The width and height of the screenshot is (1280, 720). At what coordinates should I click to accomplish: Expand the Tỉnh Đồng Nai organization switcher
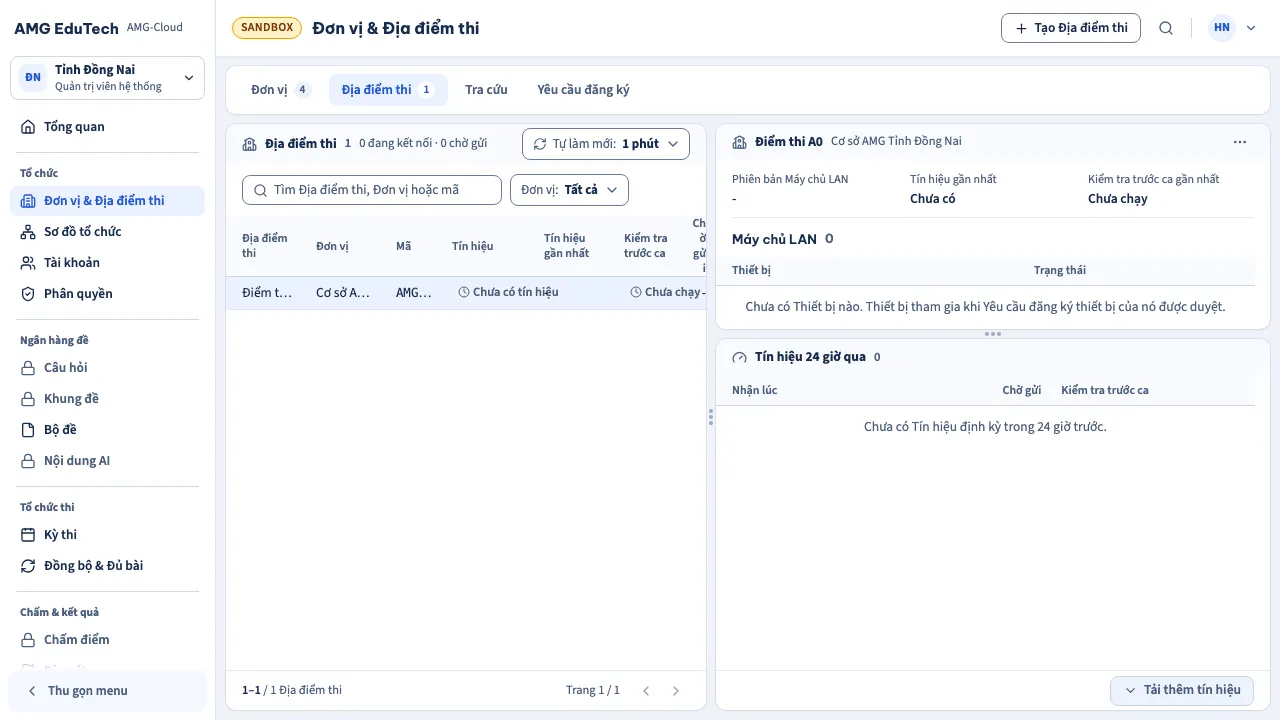coord(107,78)
